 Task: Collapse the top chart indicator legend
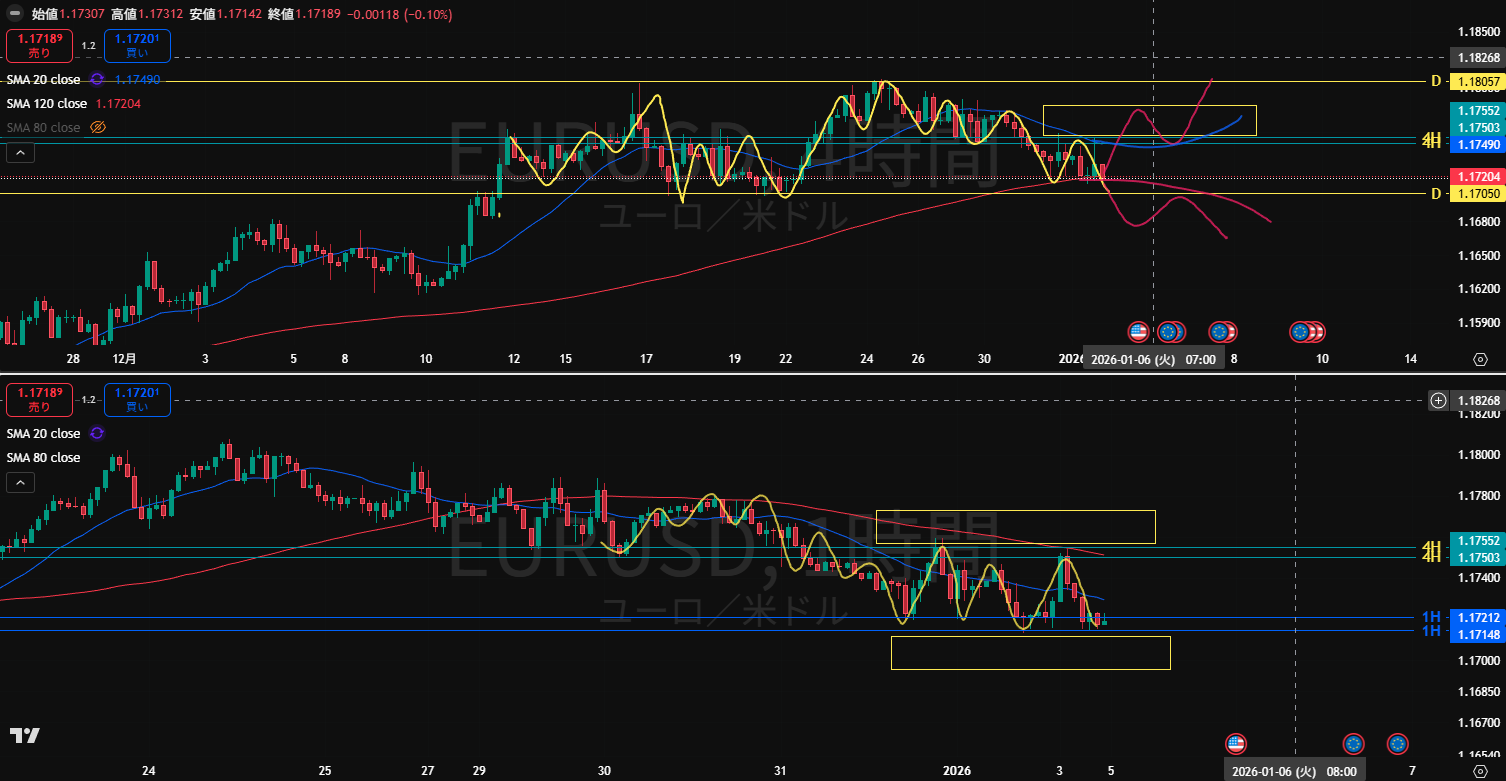point(20,153)
